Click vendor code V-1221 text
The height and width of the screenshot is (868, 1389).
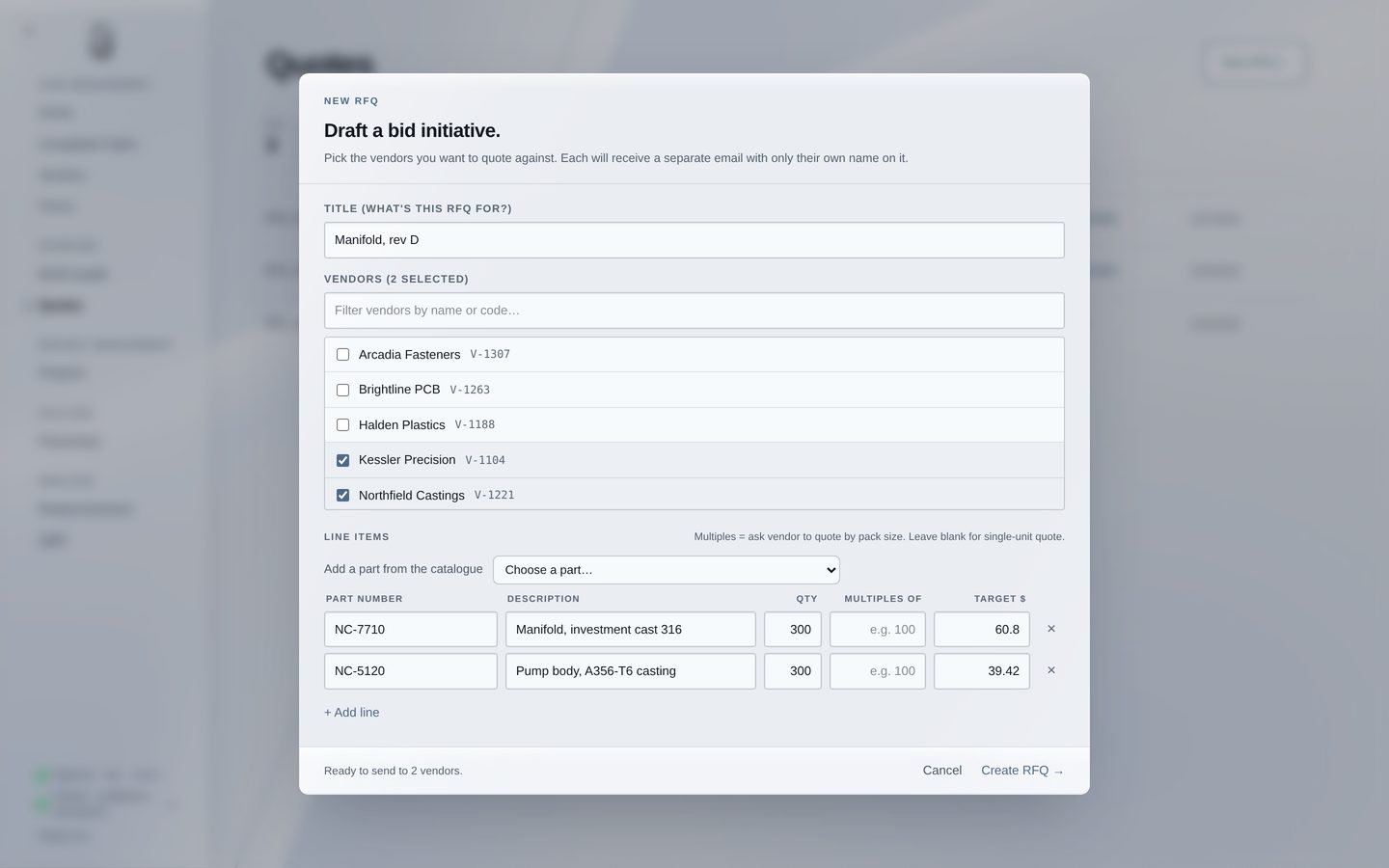[x=494, y=495]
